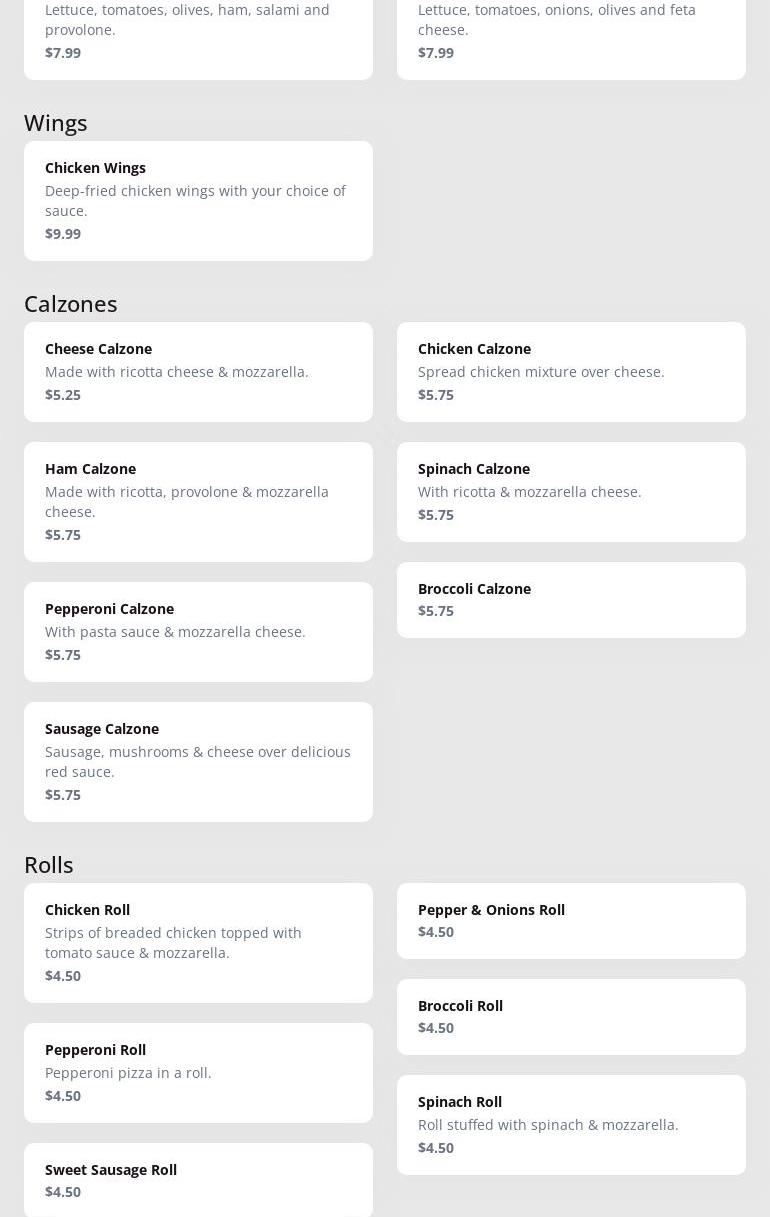Click the Sweet Sausage Roll card
The image size is (770, 1217).
pos(198,1180)
